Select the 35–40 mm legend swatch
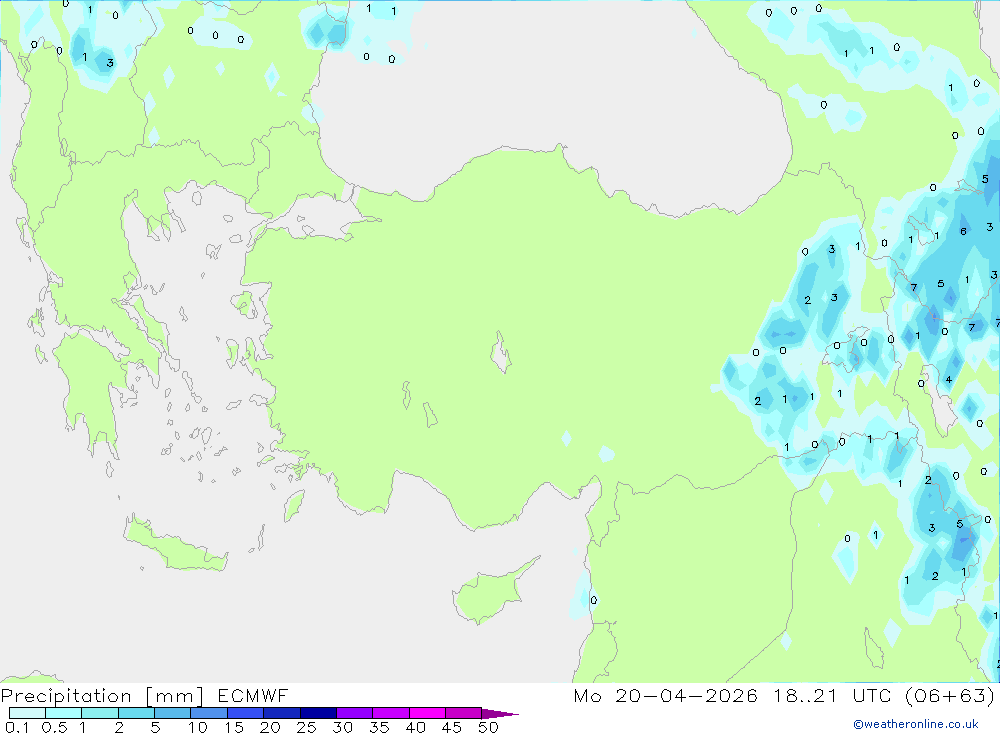1000x733 pixels. 391,713
